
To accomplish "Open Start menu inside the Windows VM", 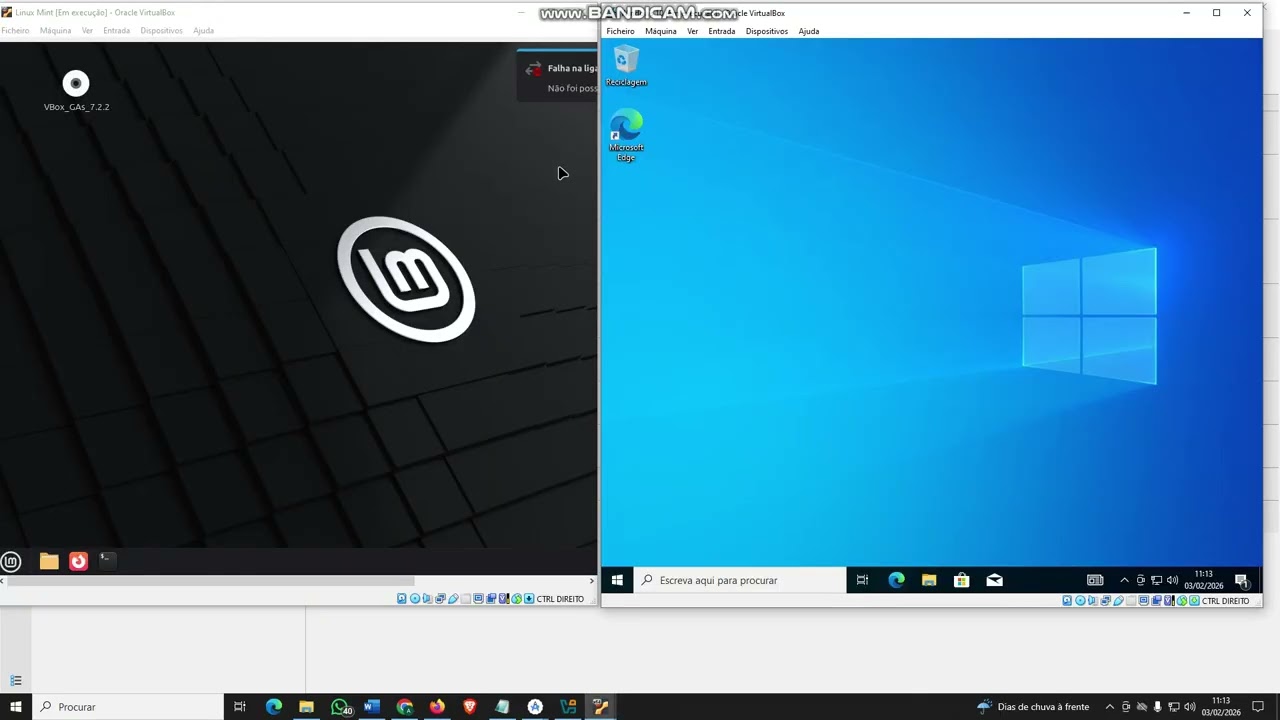I will (x=617, y=580).
